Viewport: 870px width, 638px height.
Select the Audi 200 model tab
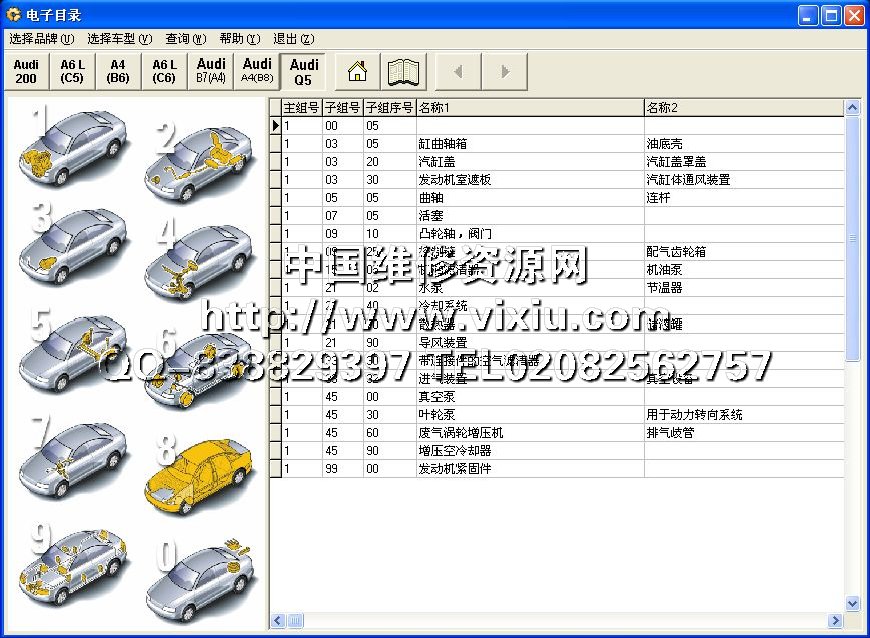pyautogui.click(x=26, y=71)
